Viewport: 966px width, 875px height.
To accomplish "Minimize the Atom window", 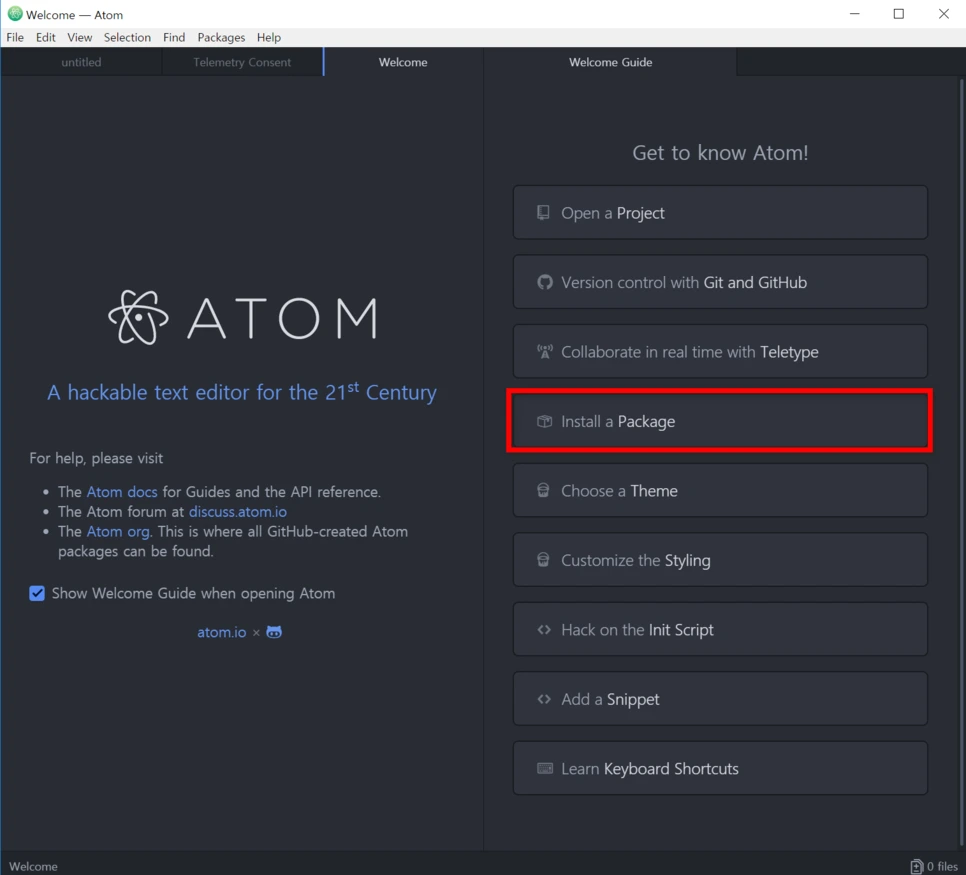I will point(854,14).
